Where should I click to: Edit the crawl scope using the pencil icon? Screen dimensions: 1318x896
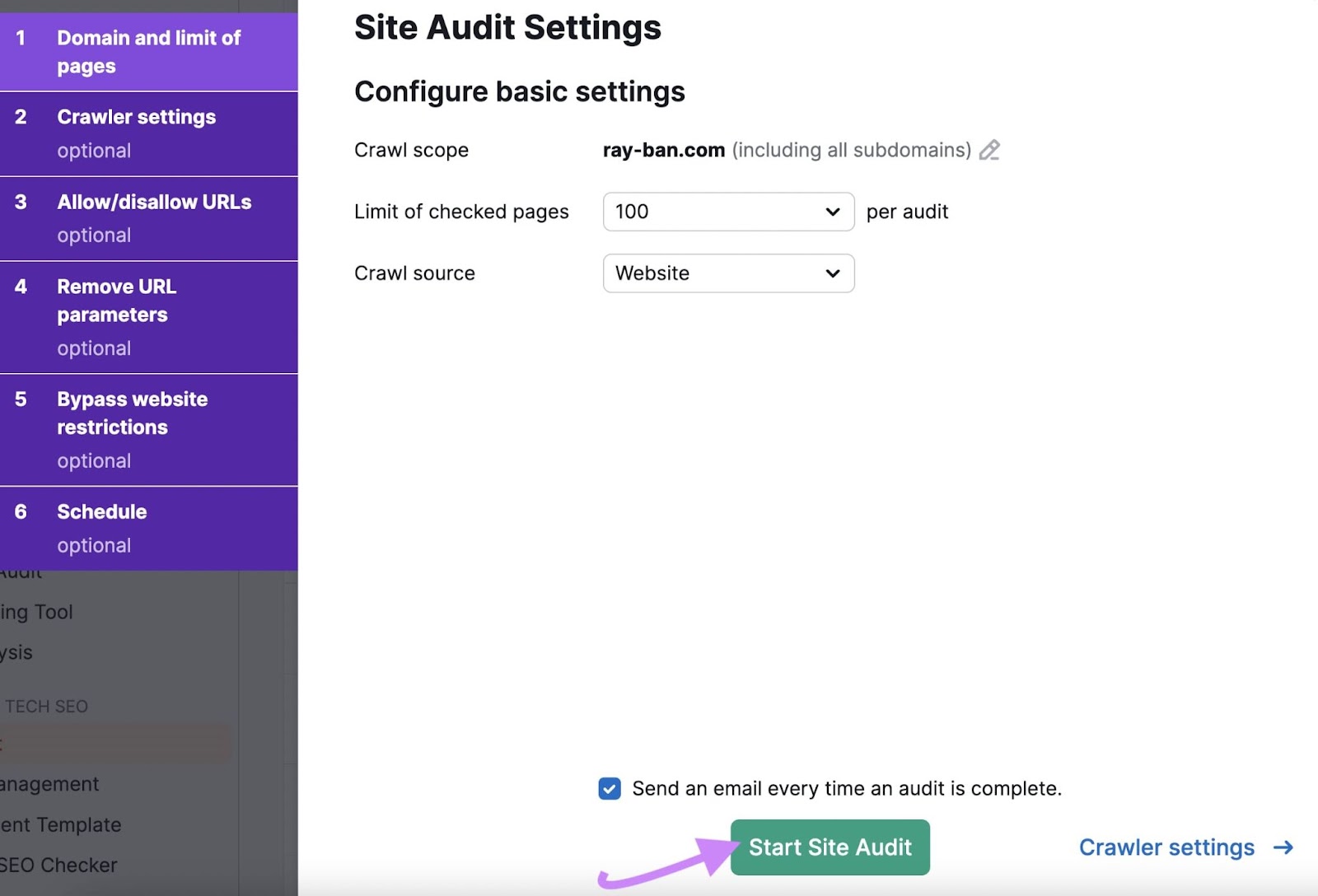coord(991,150)
